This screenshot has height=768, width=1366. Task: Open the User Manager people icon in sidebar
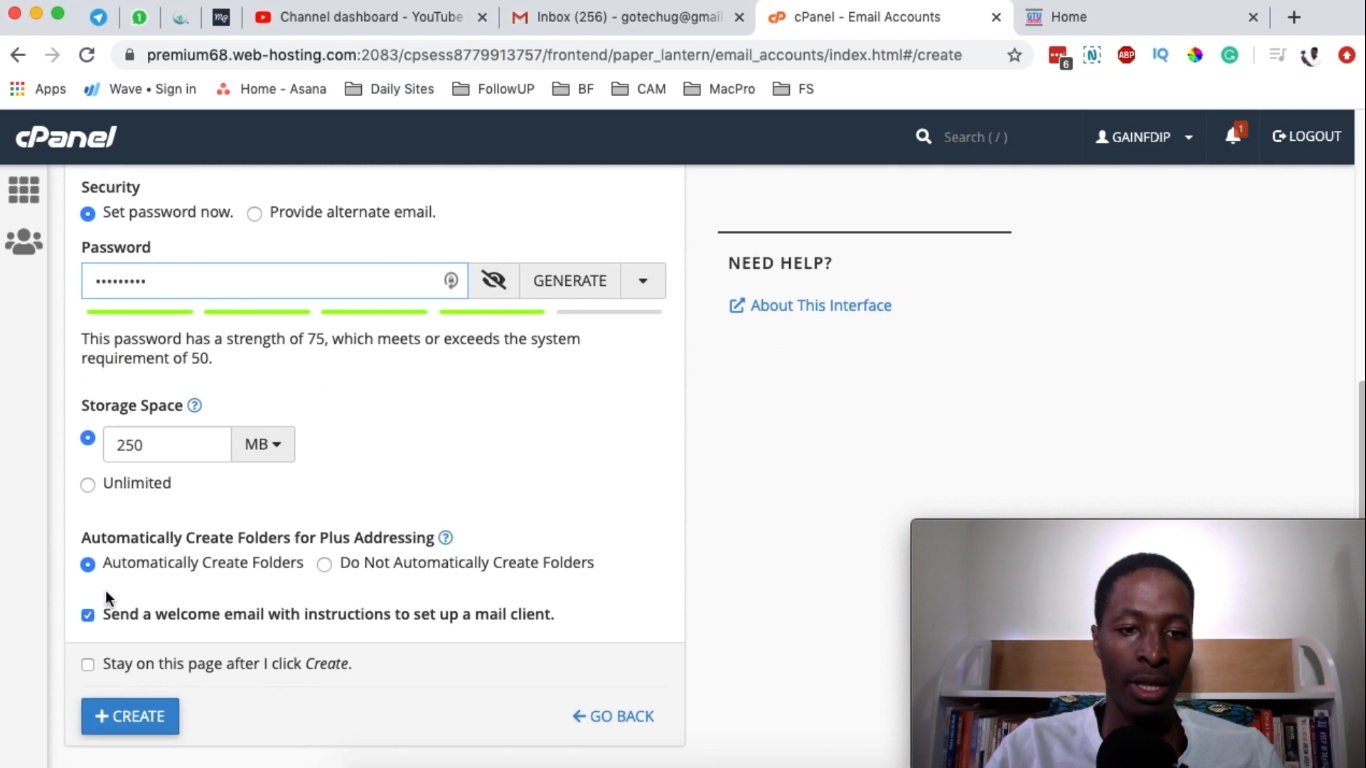pyautogui.click(x=23, y=241)
